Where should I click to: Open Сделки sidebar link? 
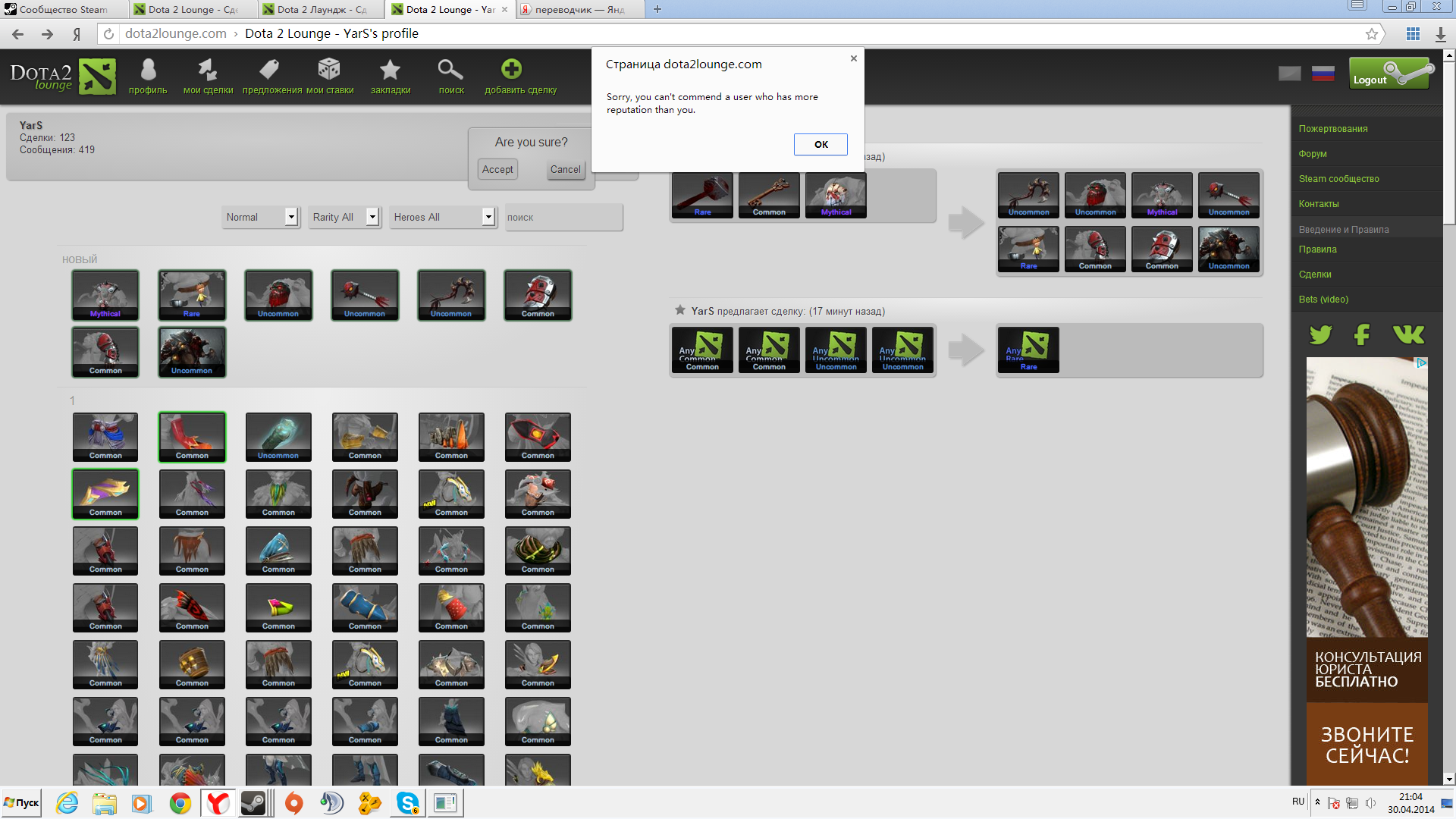tap(1314, 275)
